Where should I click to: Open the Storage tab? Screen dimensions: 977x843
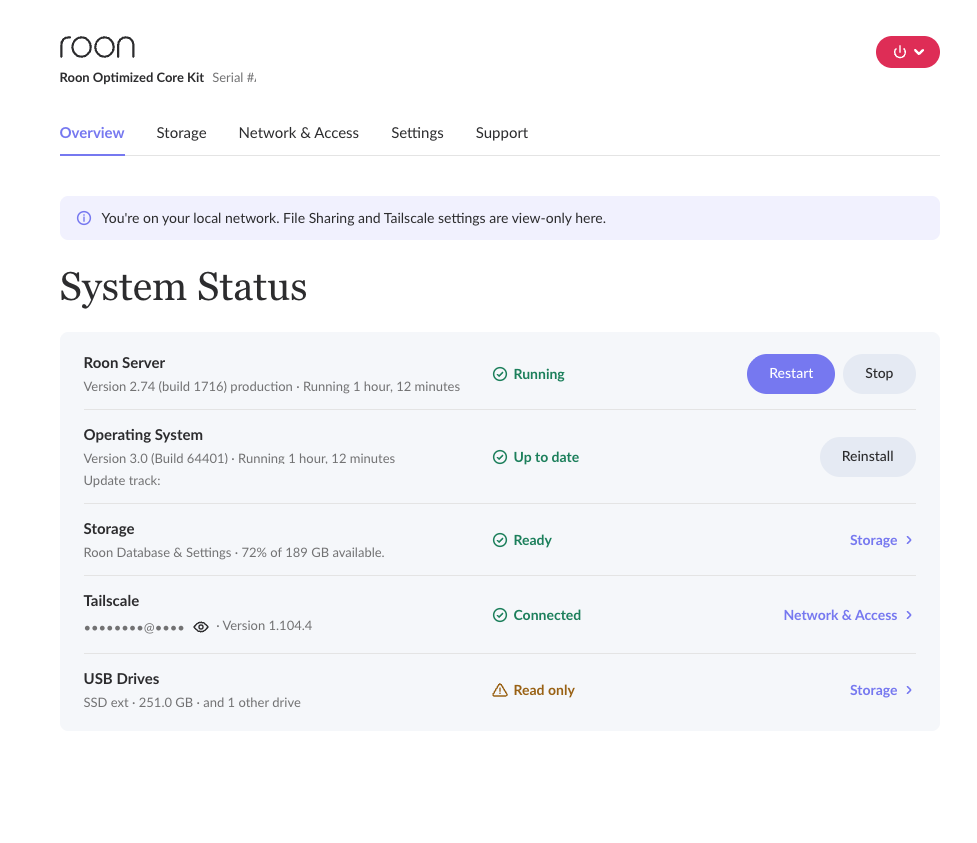point(181,133)
